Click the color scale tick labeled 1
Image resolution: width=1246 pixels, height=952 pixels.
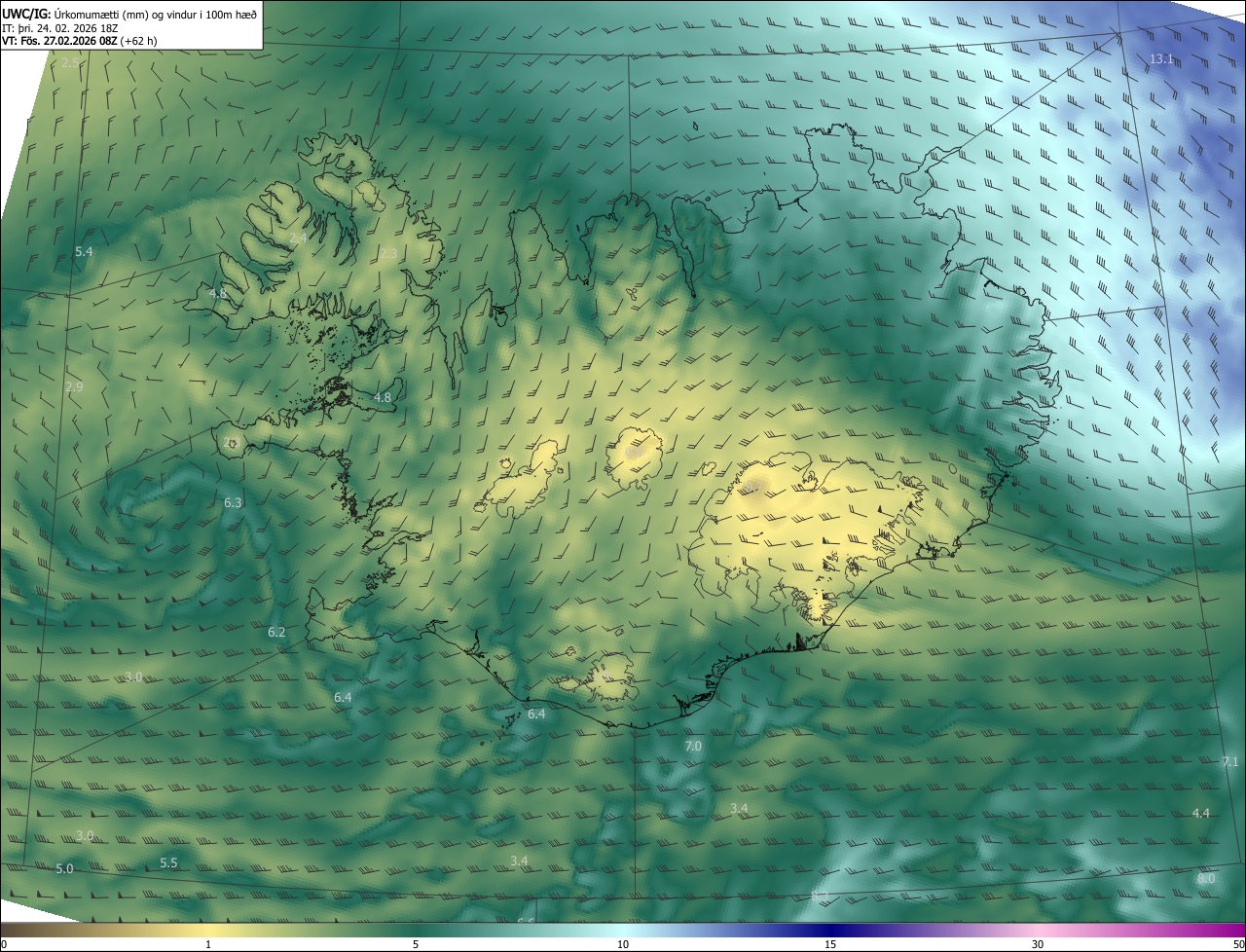point(208,944)
